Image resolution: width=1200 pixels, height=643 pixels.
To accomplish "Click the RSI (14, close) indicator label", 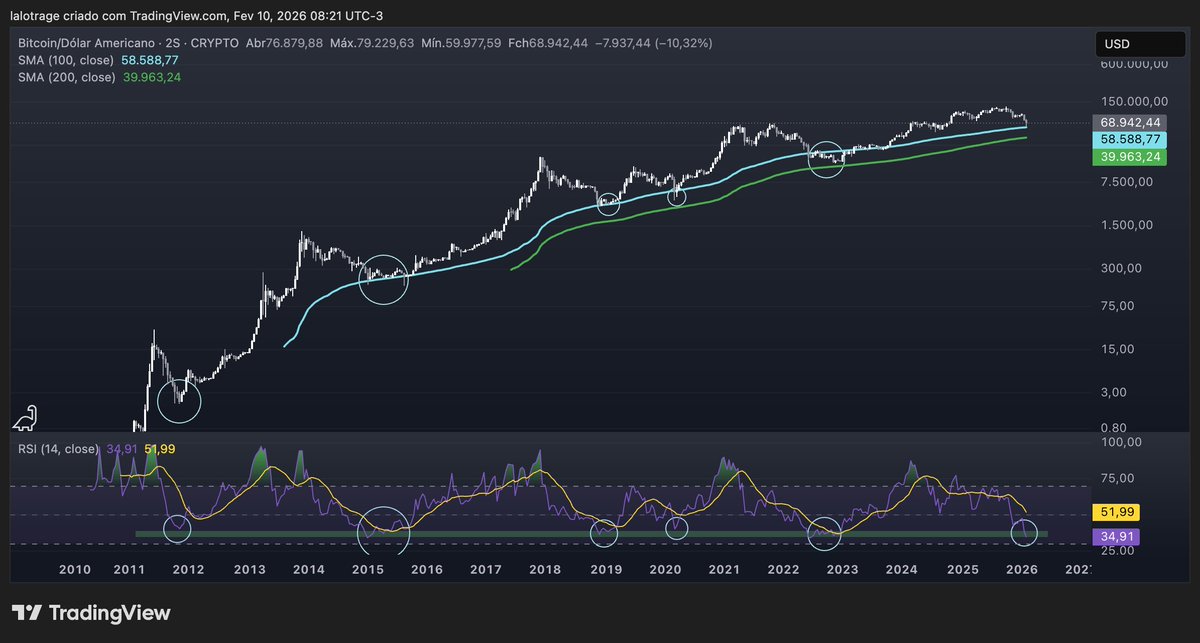I will [x=59, y=449].
